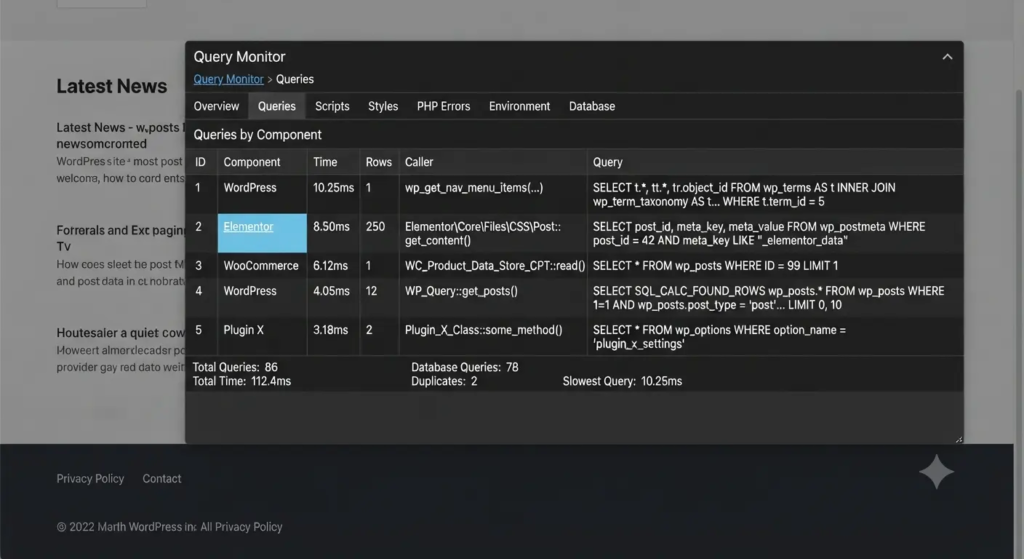Image resolution: width=1024 pixels, height=559 pixels.
Task: Click the Duplicates: 2 summary
Action: click(444, 381)
